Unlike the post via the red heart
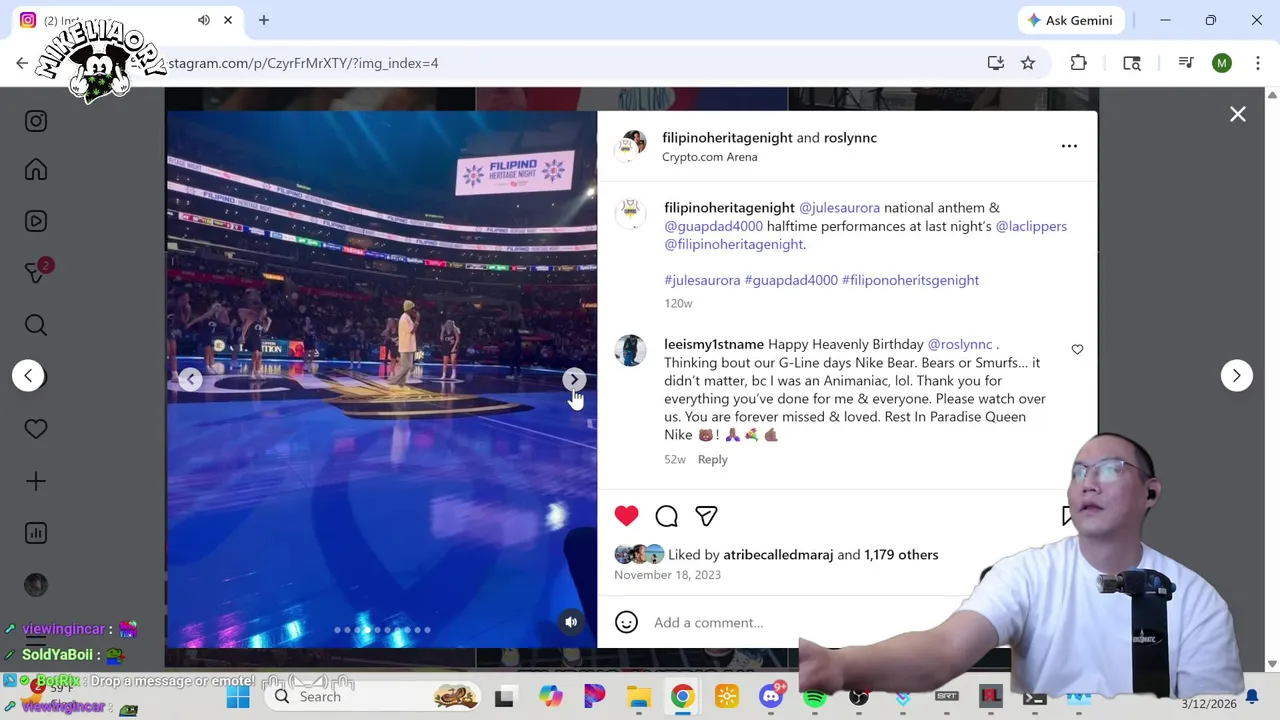The image size is (1280, 720). point(626,516)
